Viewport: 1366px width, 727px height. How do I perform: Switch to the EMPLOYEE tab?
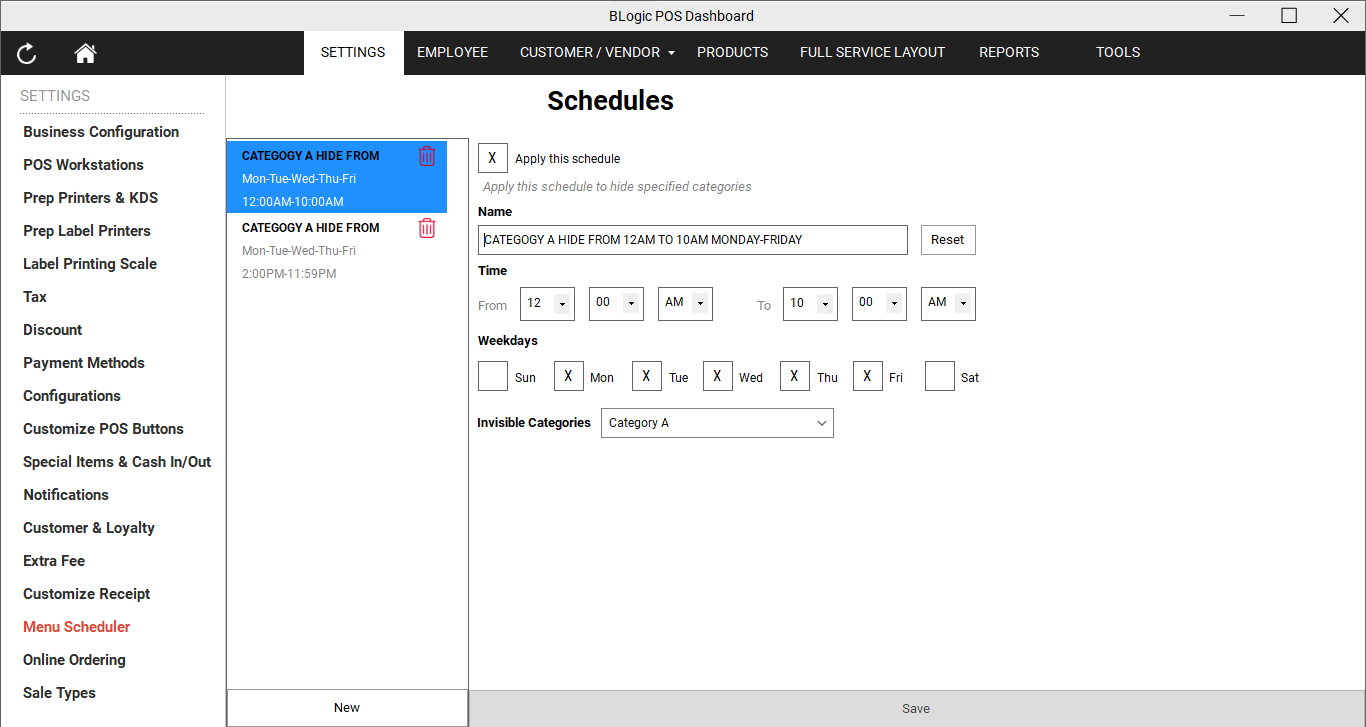click(x=452, y=53)
